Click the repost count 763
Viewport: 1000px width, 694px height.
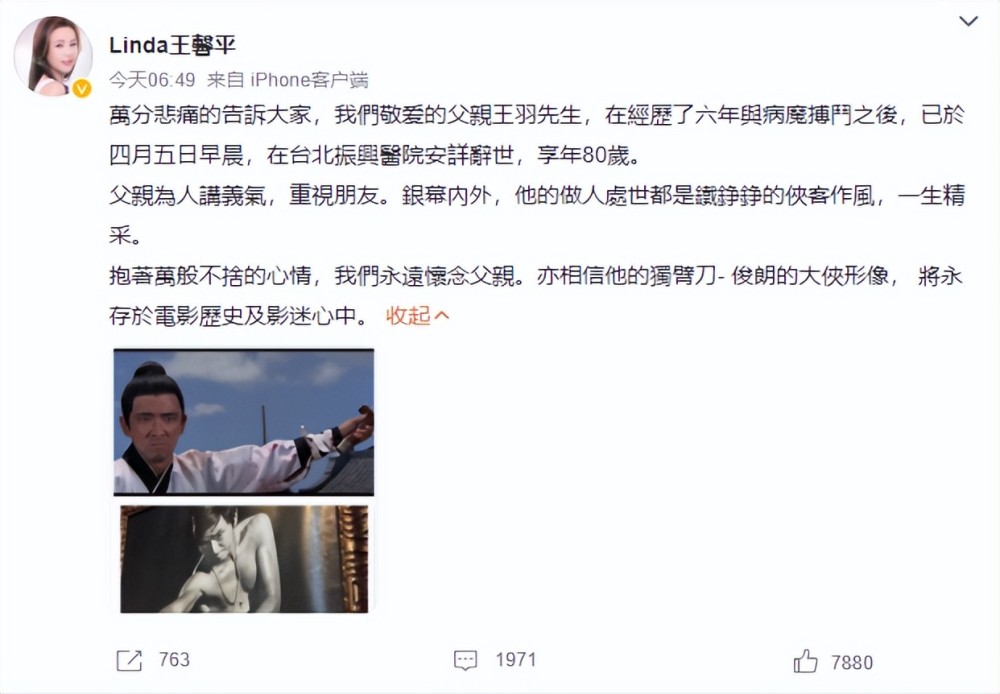click(174, 660)
